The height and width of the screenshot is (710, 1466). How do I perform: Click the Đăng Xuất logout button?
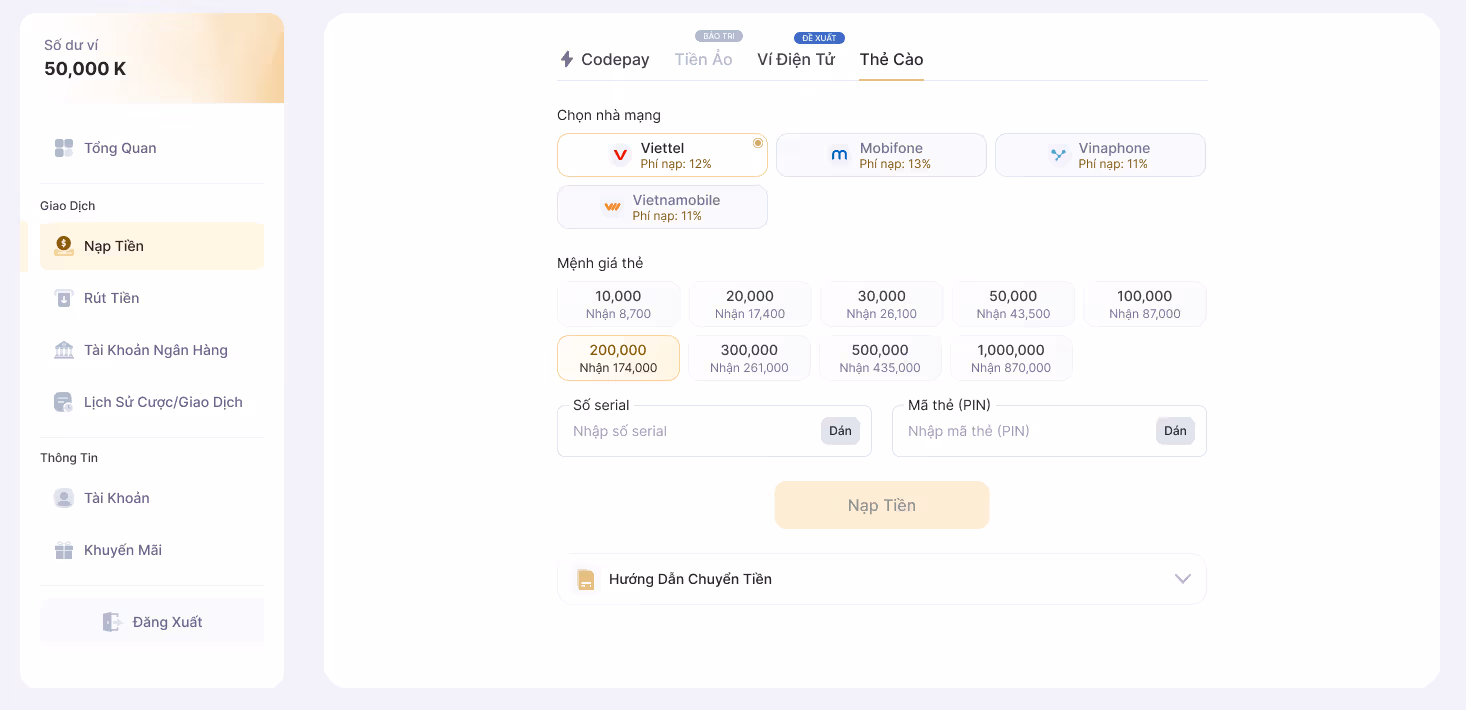click(152, 622)
